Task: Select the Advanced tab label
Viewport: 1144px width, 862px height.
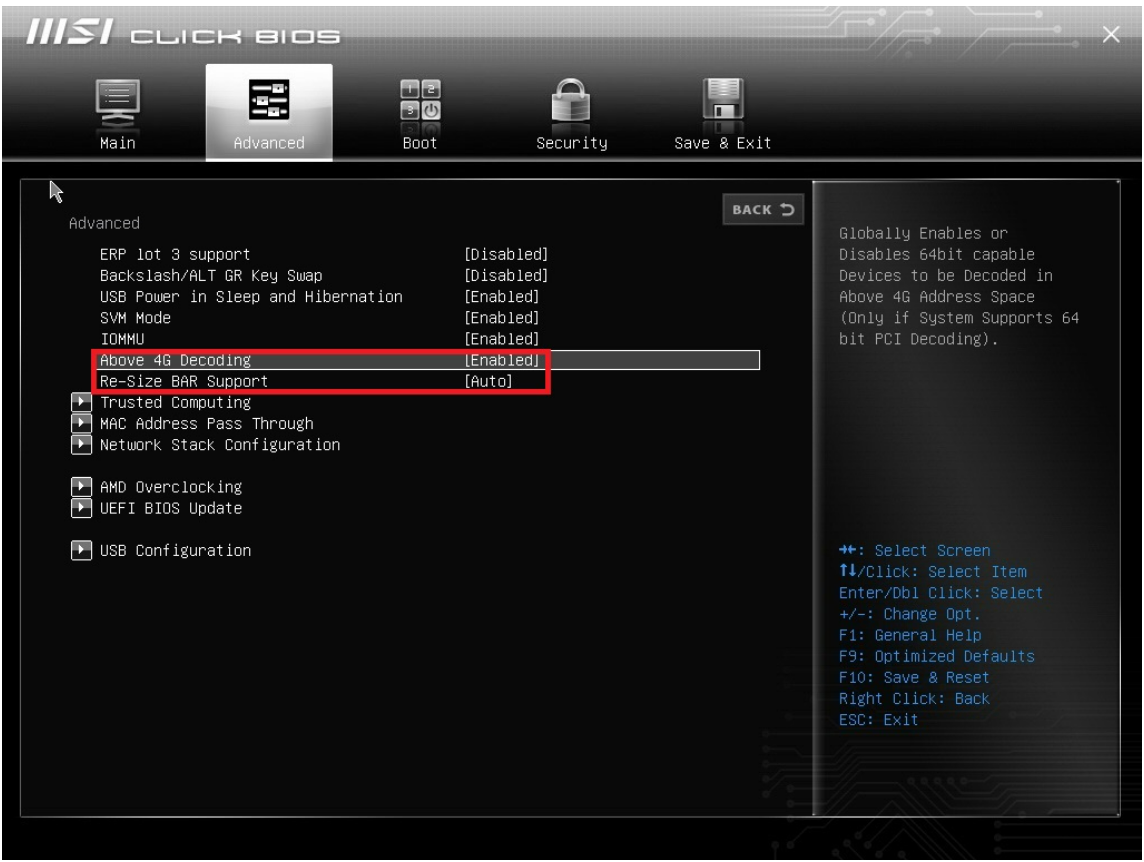Action: coord(269,143)
